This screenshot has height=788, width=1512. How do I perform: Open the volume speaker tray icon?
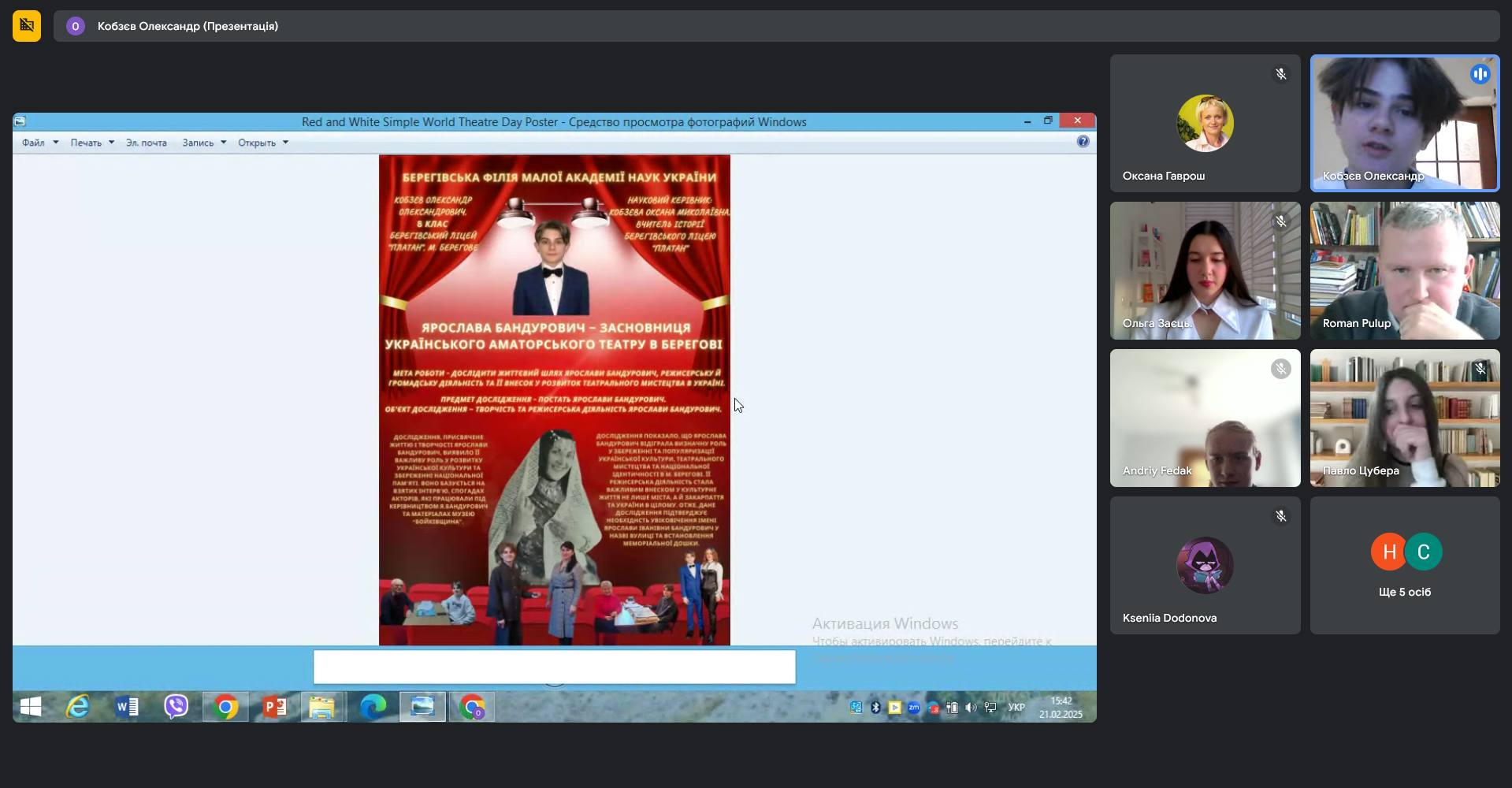(x=971, y=708)
